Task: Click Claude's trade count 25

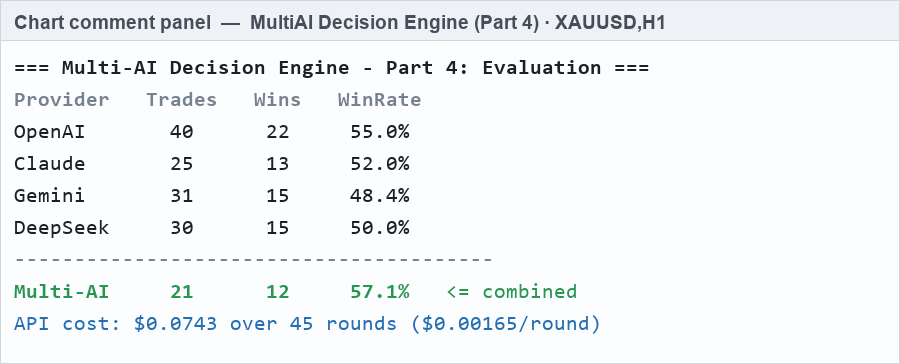Action: [181, 164]
